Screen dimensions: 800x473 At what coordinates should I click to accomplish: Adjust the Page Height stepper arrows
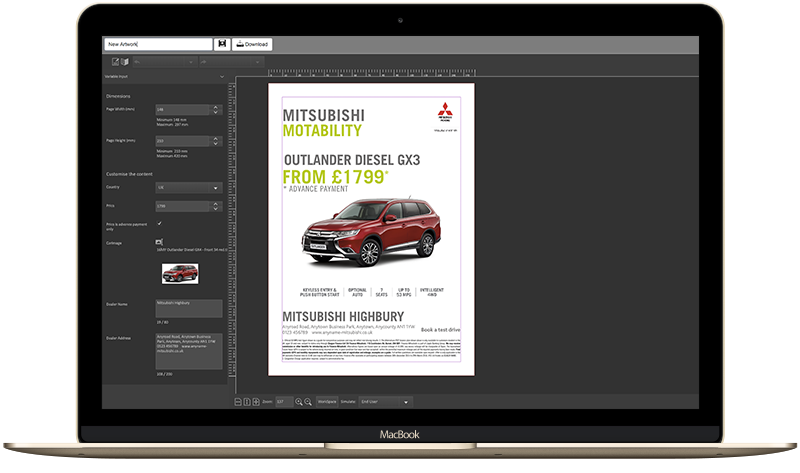(x=216, y=141)
